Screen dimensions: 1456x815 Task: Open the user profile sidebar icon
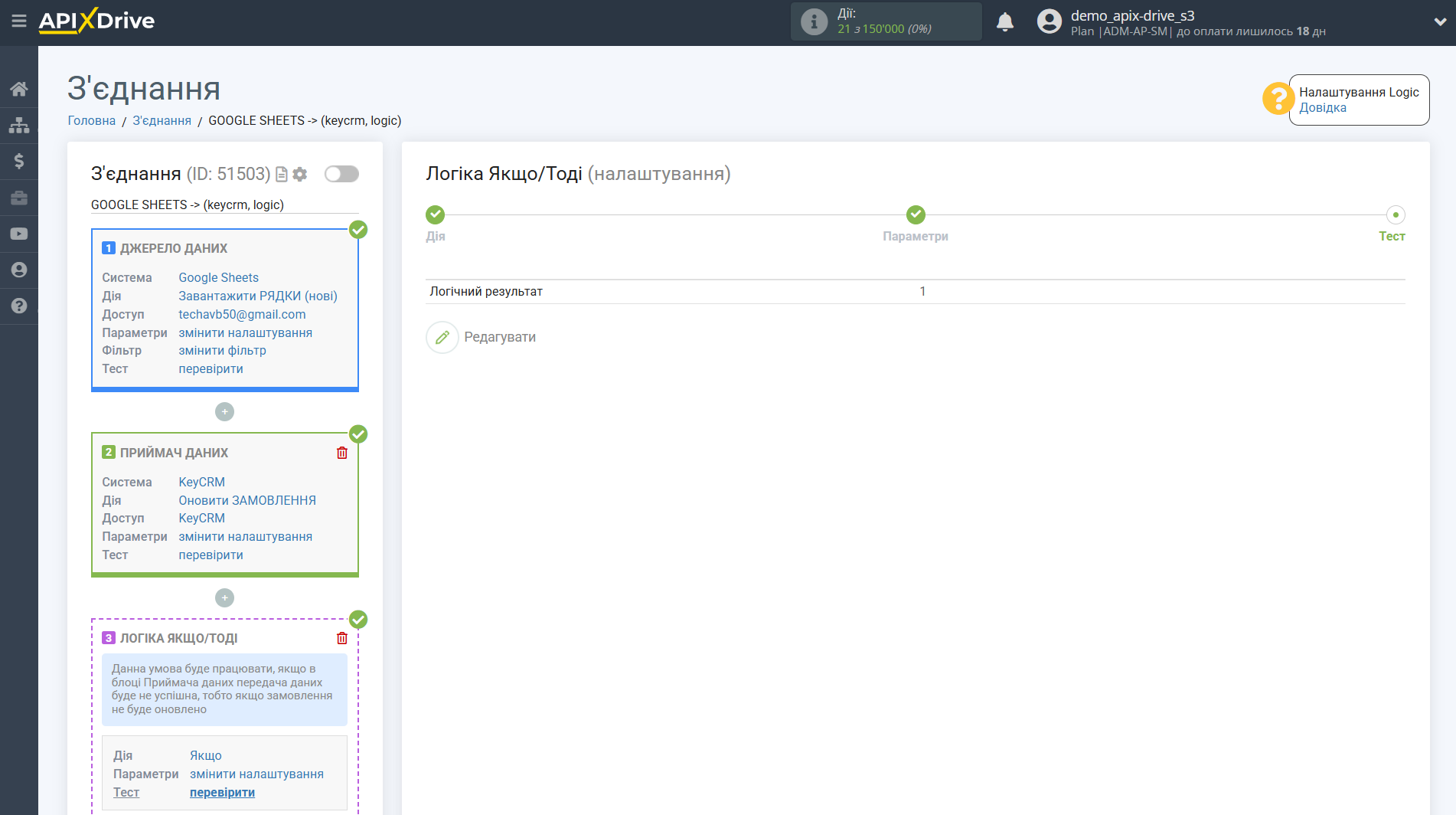pyautogui.click(x=19, y=270)
